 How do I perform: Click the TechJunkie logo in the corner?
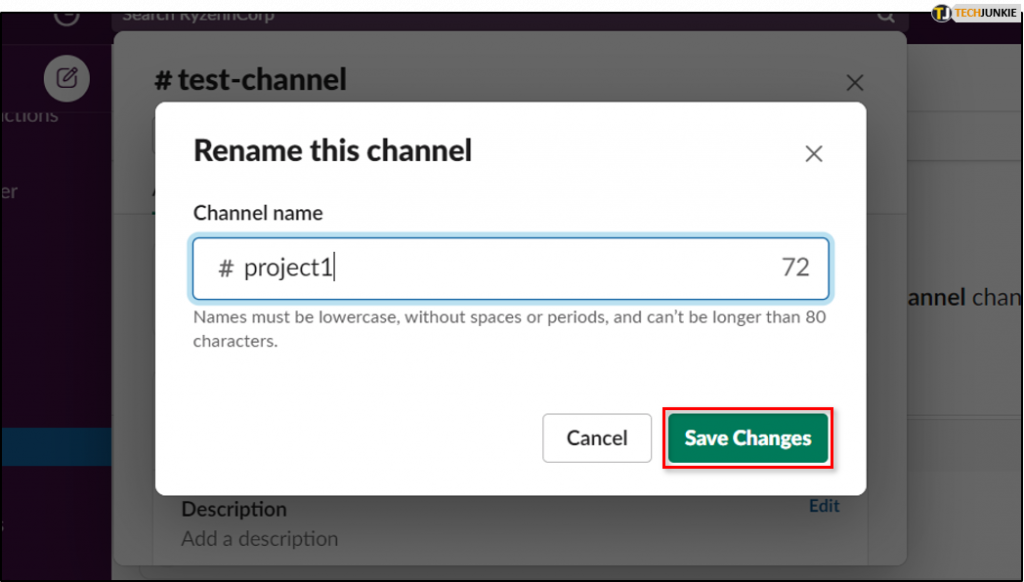973,14
